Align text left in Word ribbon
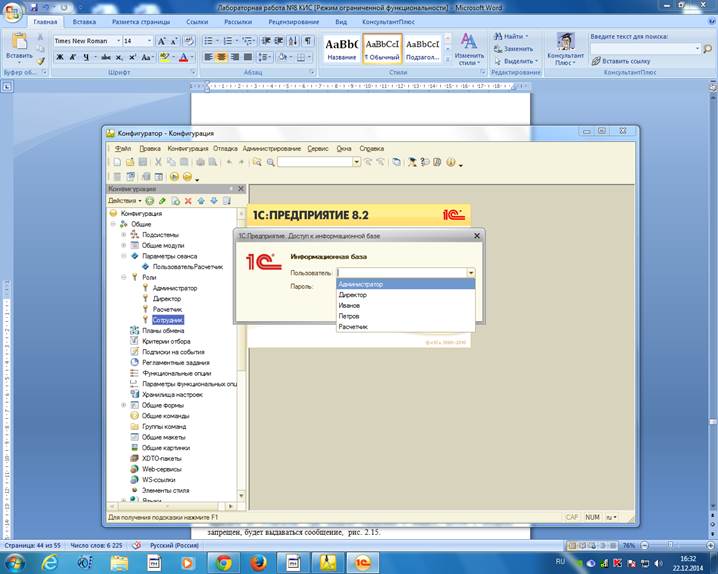This screenshot has height=574, width=718. pos(208,57)
